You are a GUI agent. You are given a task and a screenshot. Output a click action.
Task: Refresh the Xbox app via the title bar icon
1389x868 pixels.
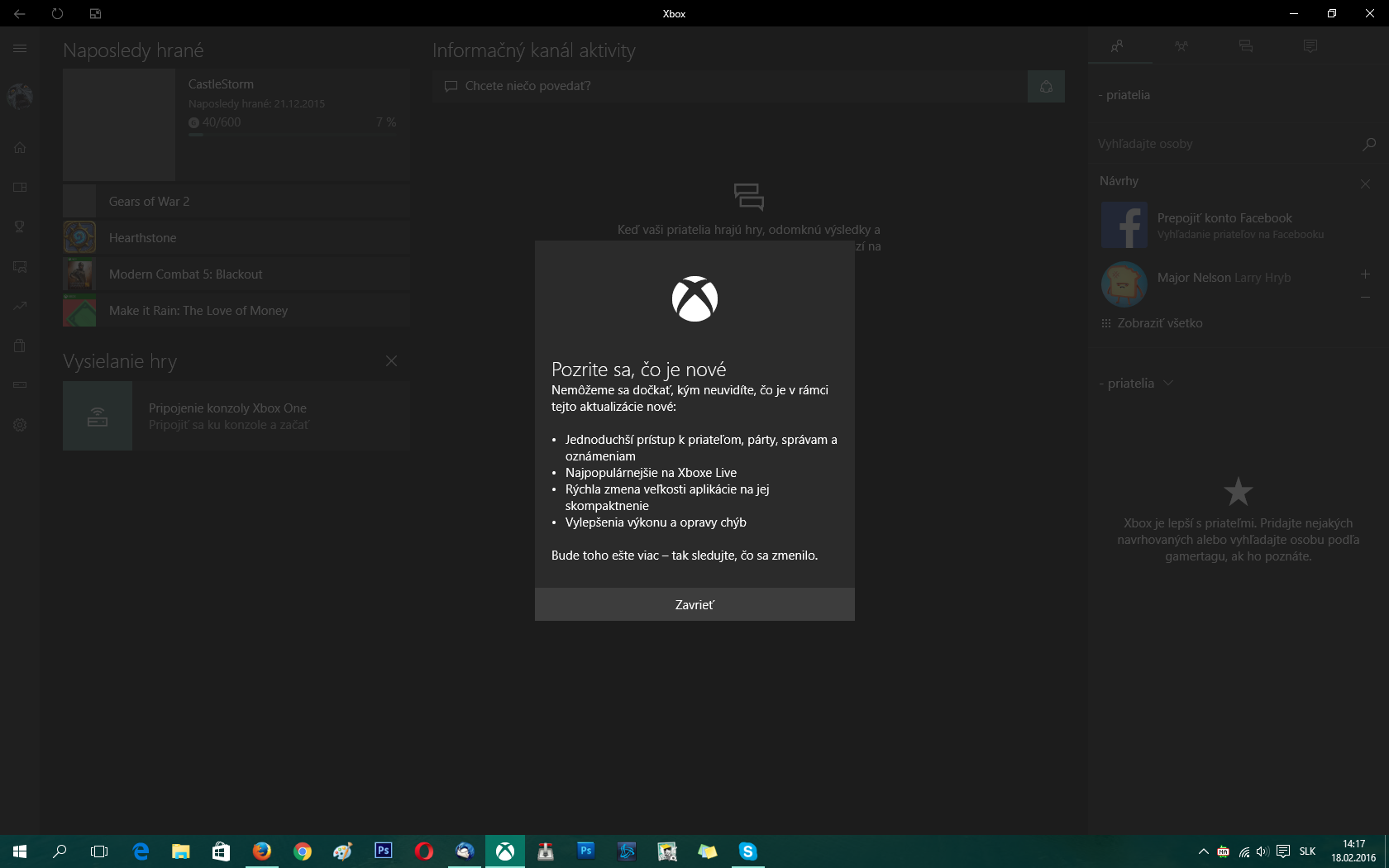point(57,13)
